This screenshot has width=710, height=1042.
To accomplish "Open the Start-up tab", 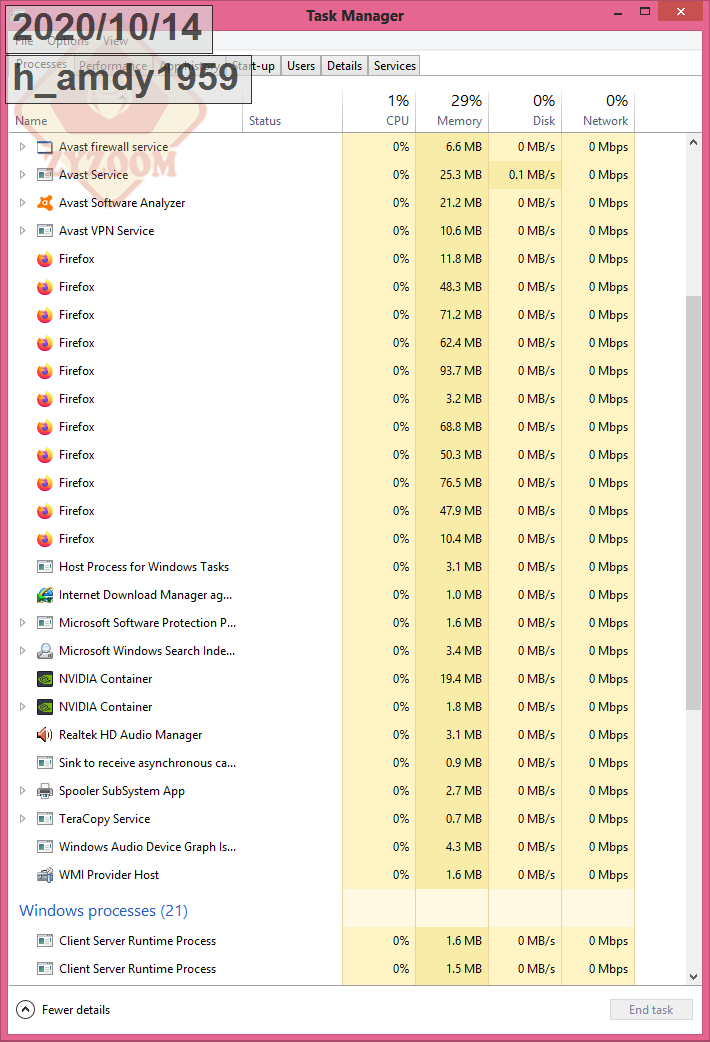I will [253, 66].
